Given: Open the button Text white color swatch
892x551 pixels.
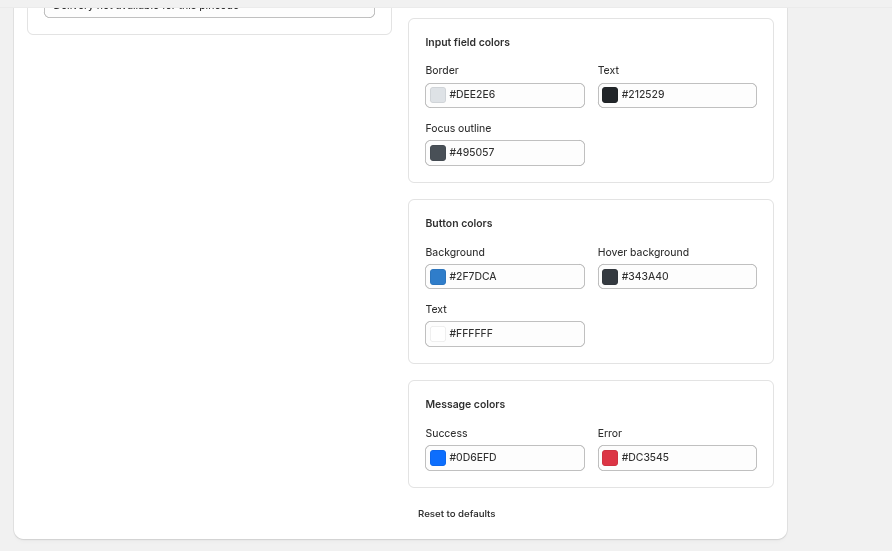Looking at the screenshot, I should coord(437,334).
